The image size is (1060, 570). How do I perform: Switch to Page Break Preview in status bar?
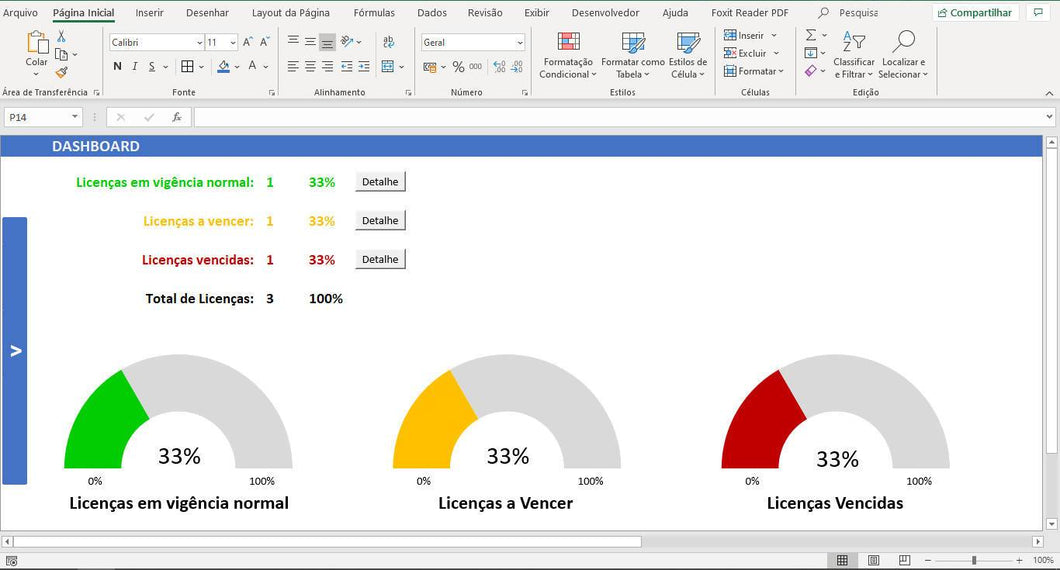point(905,561)
